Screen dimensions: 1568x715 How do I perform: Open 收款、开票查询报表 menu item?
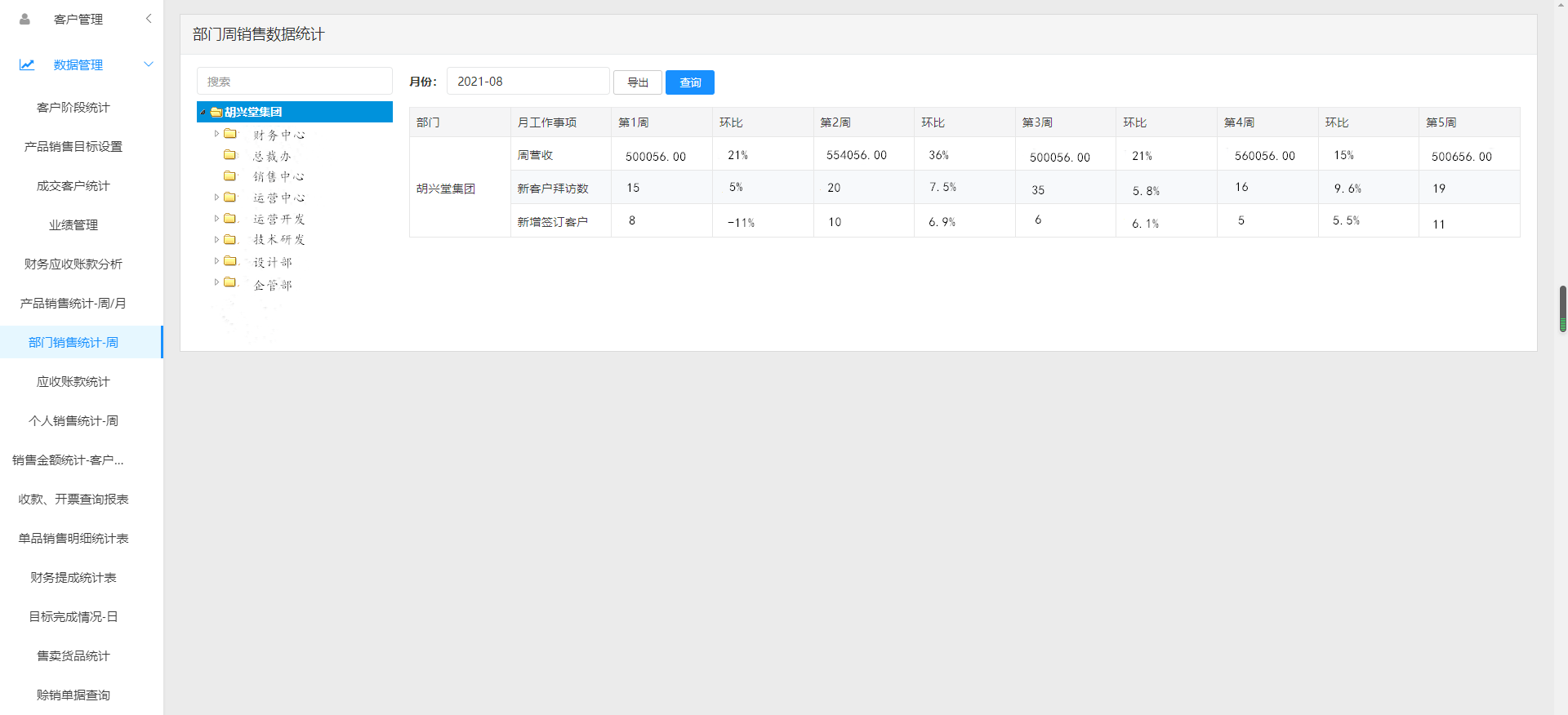[x=73, y=499]
